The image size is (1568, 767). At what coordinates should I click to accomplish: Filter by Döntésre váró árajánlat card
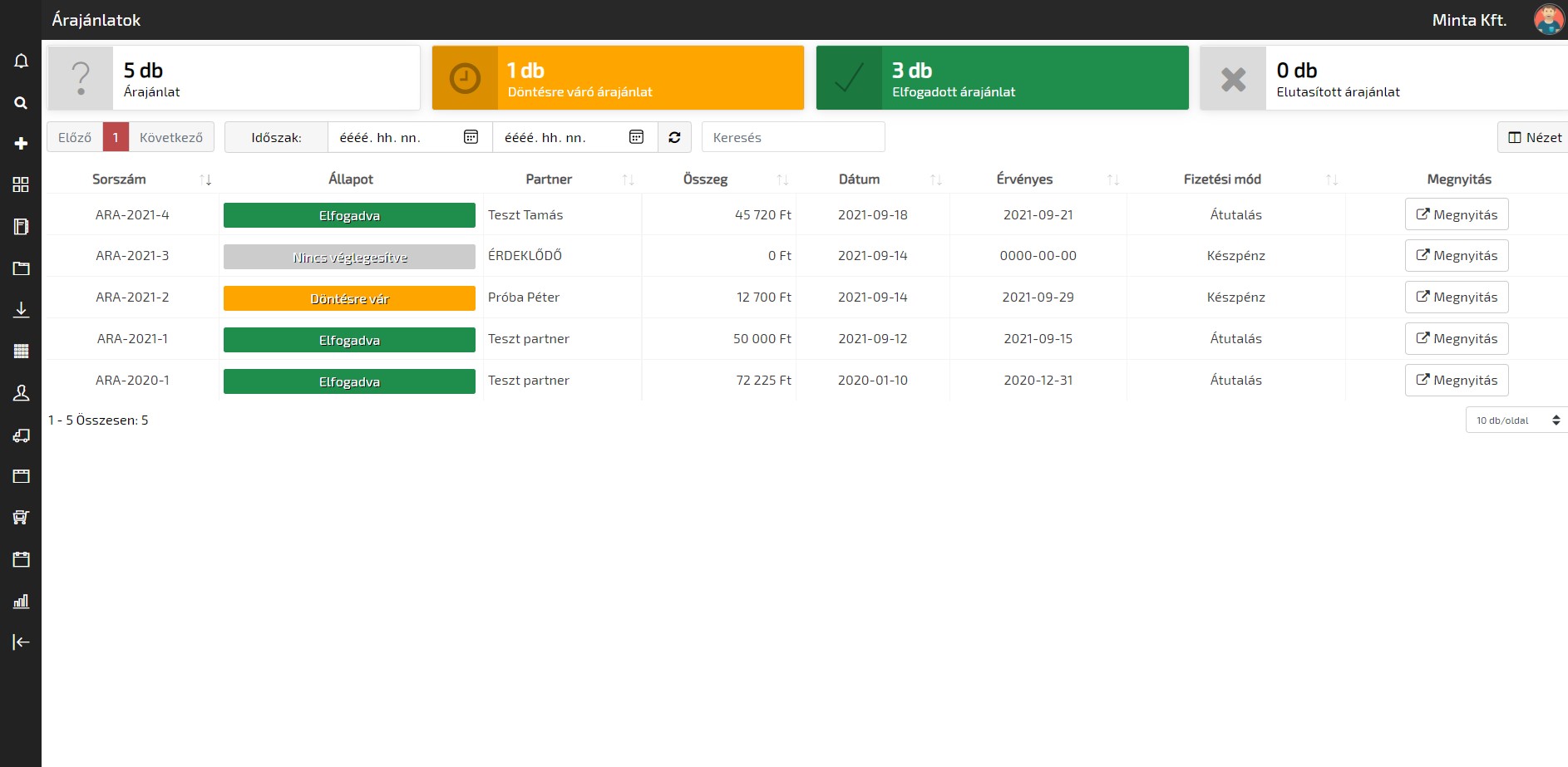pos(618,78)
